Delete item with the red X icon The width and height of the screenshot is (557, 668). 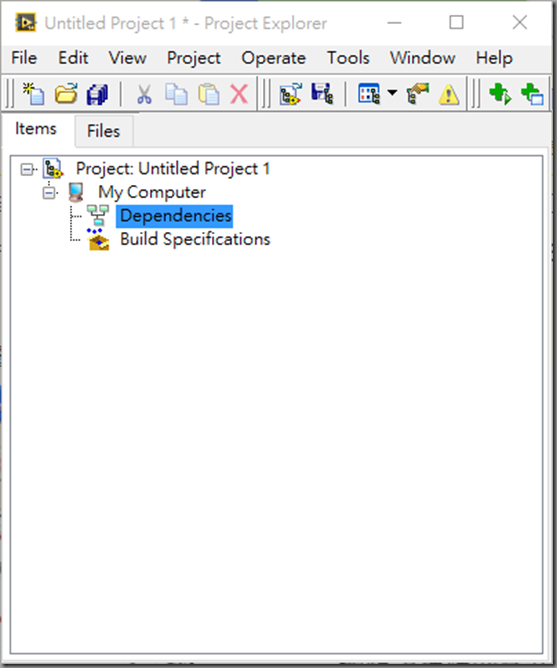pyautogui.click(x=239, y=94)
